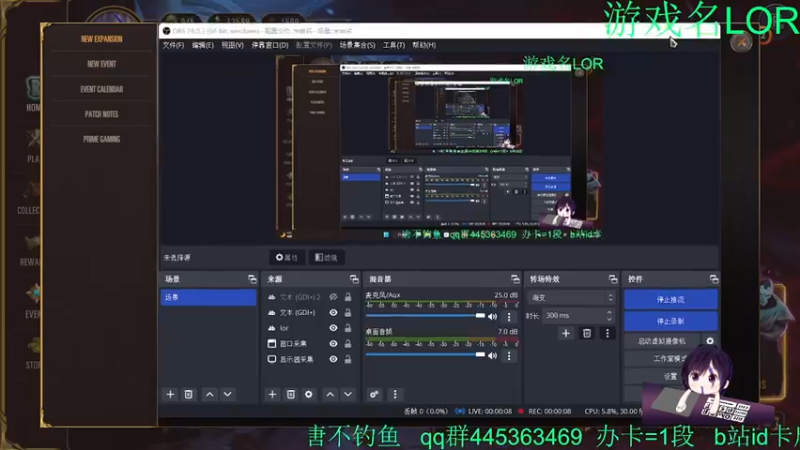Open source 滤镜 filters button
800x450 pixels.
click(x=327, y=258)
